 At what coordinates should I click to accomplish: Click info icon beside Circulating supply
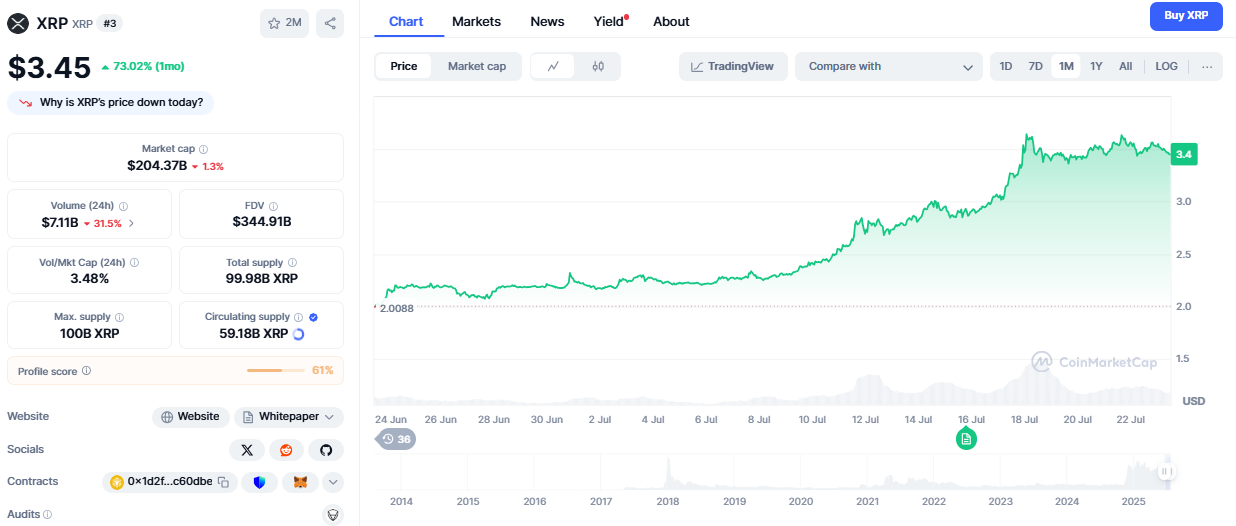pos(298,317)
